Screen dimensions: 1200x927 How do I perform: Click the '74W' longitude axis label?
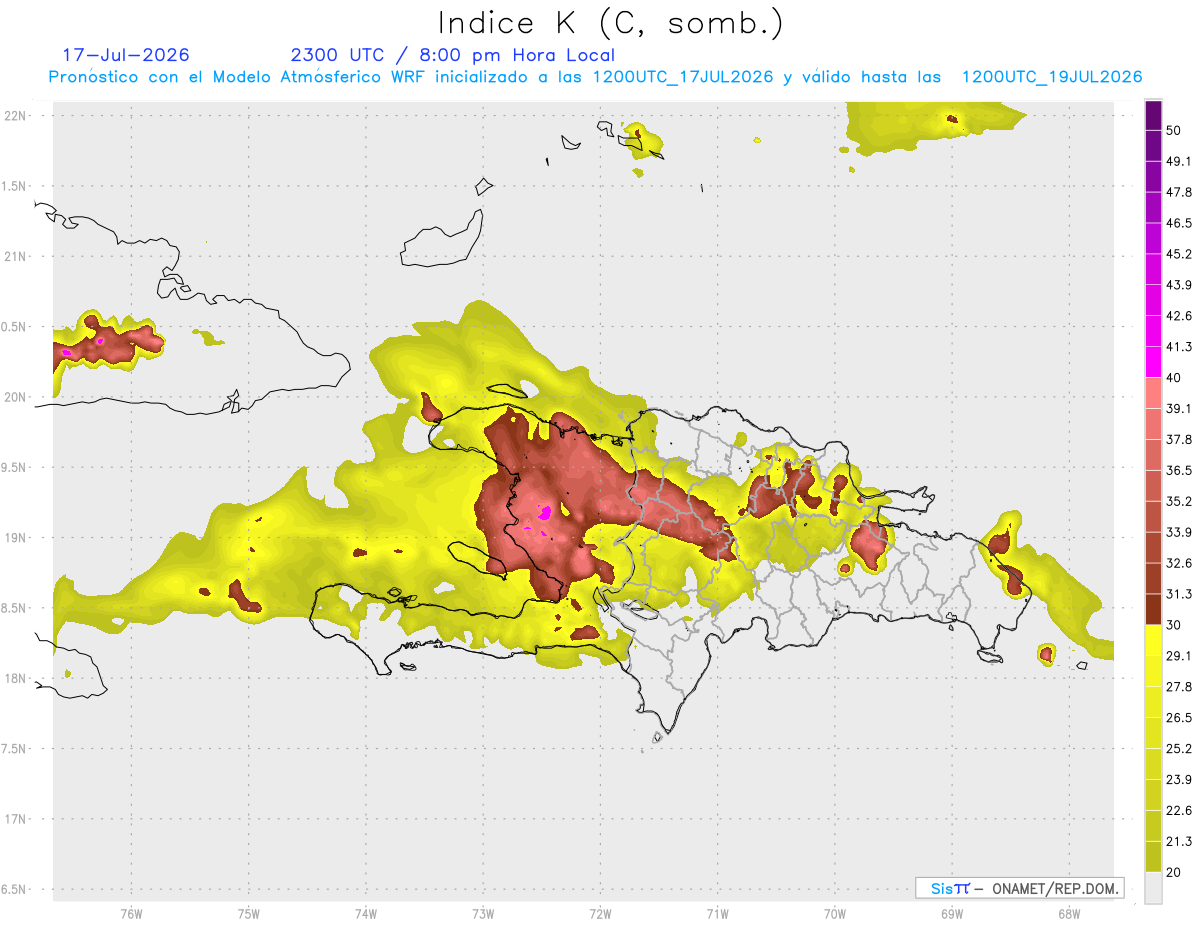coord(365,914)
